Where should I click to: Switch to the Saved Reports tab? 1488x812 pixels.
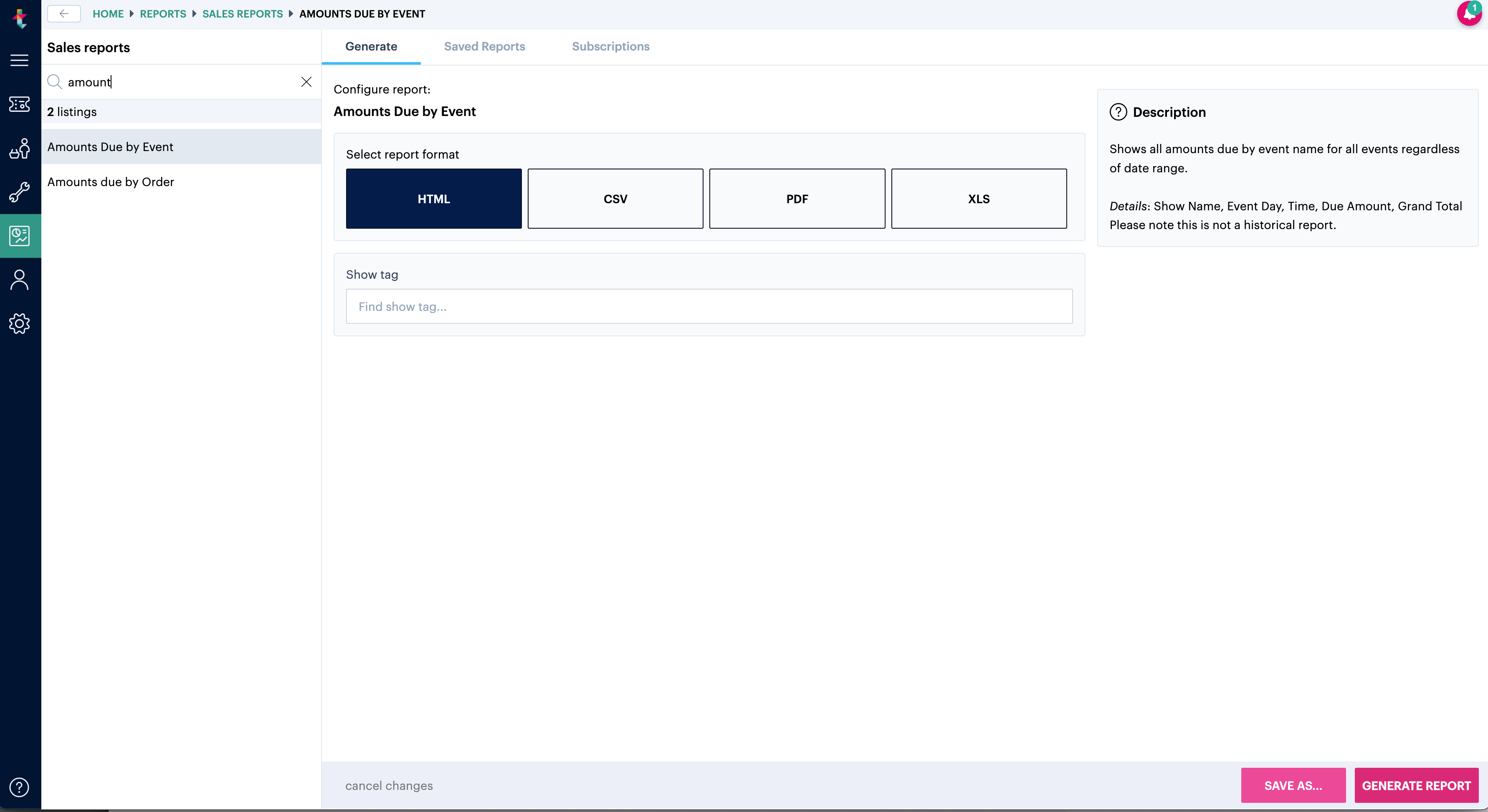click(484, 47)
